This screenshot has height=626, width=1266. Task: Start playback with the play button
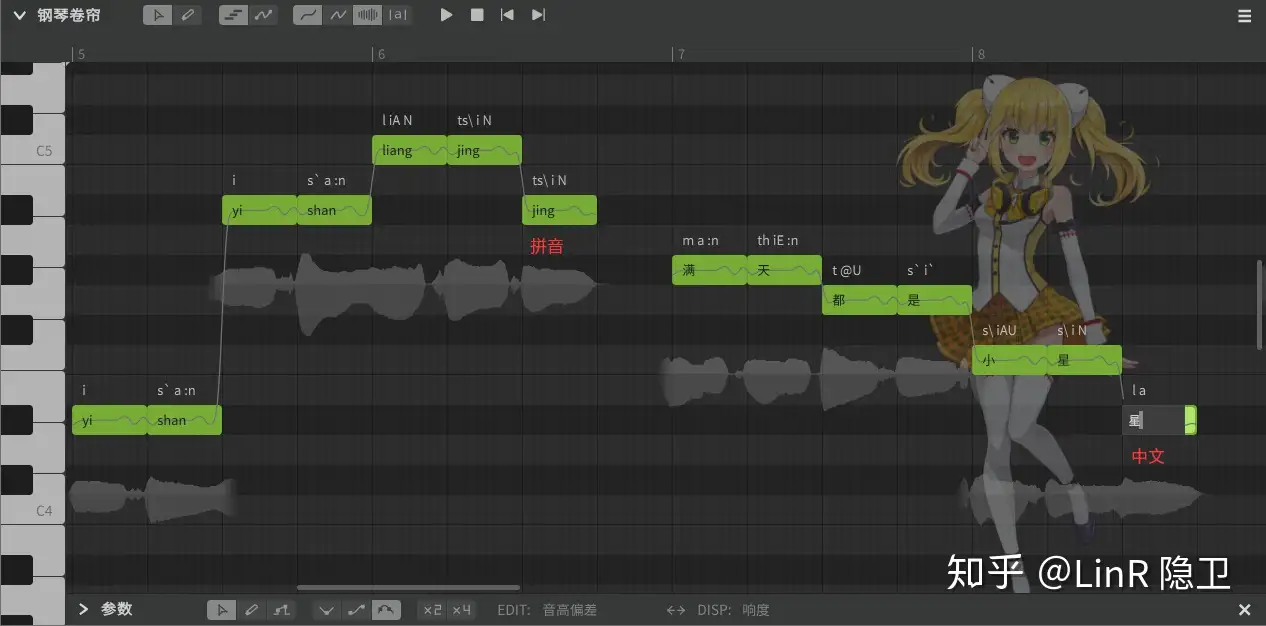coord(447,15)
